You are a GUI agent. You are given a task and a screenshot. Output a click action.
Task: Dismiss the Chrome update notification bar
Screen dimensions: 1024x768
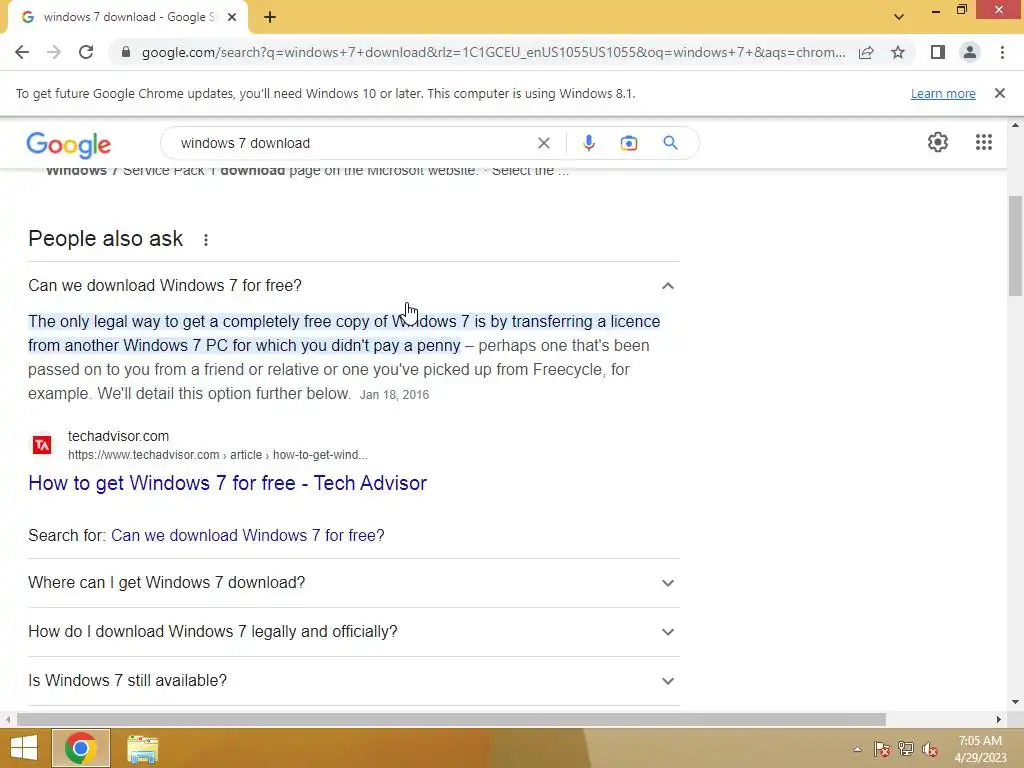[999, 93]
